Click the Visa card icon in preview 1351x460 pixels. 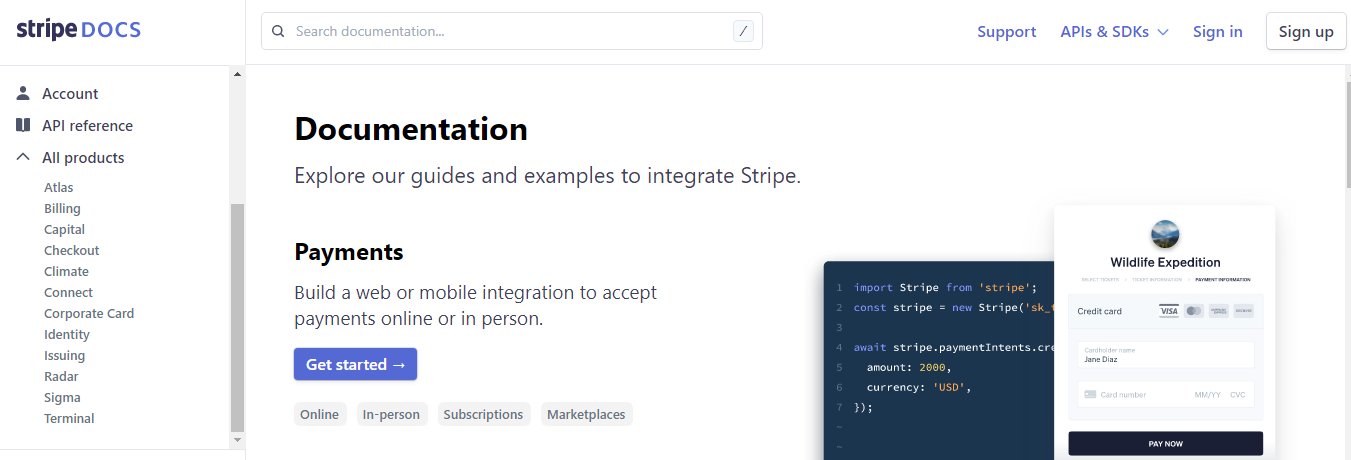click(1168, 311)
